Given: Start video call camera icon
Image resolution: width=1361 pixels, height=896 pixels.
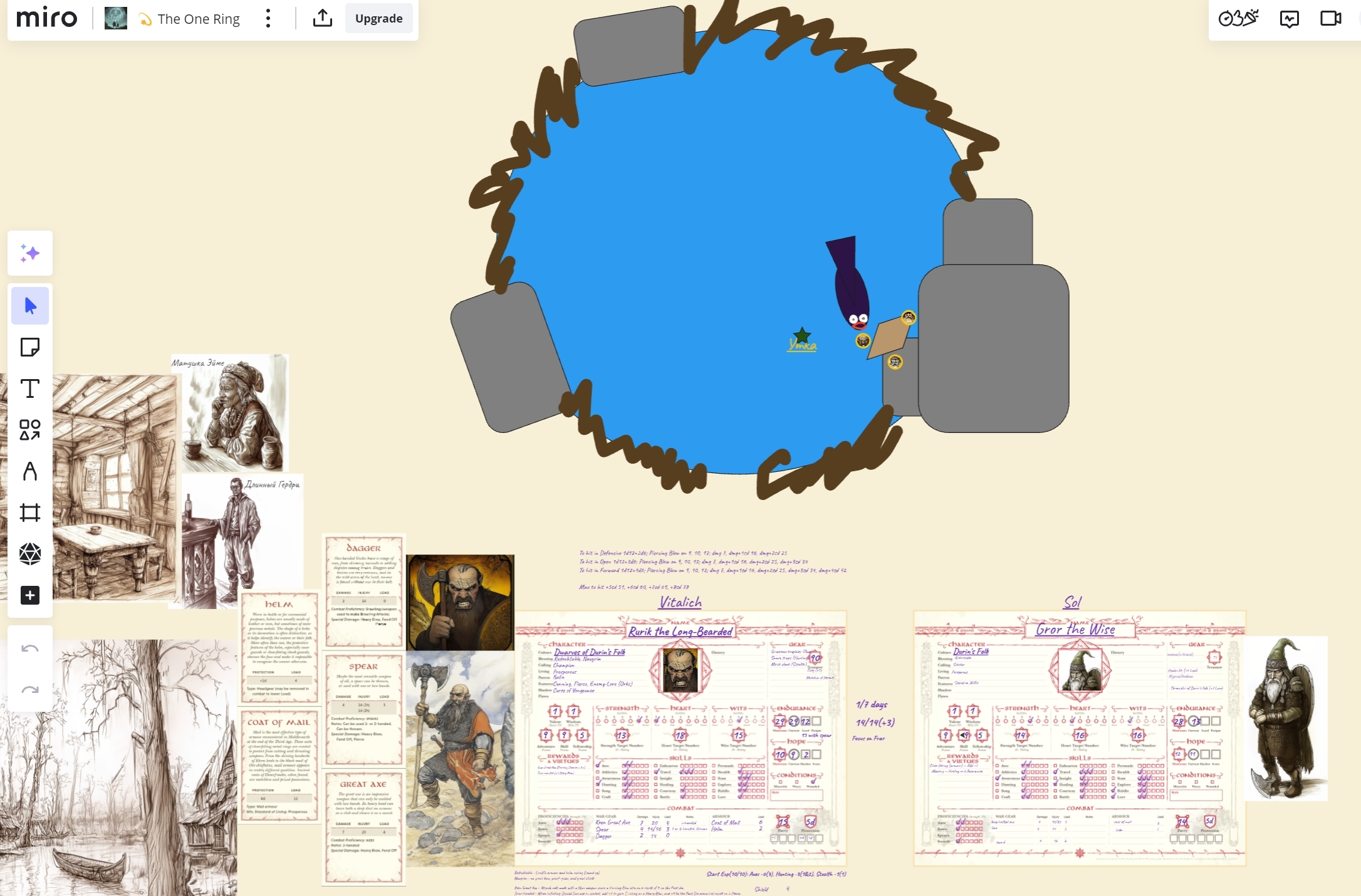Looking at the screenshot, I should pos(1330,19).
